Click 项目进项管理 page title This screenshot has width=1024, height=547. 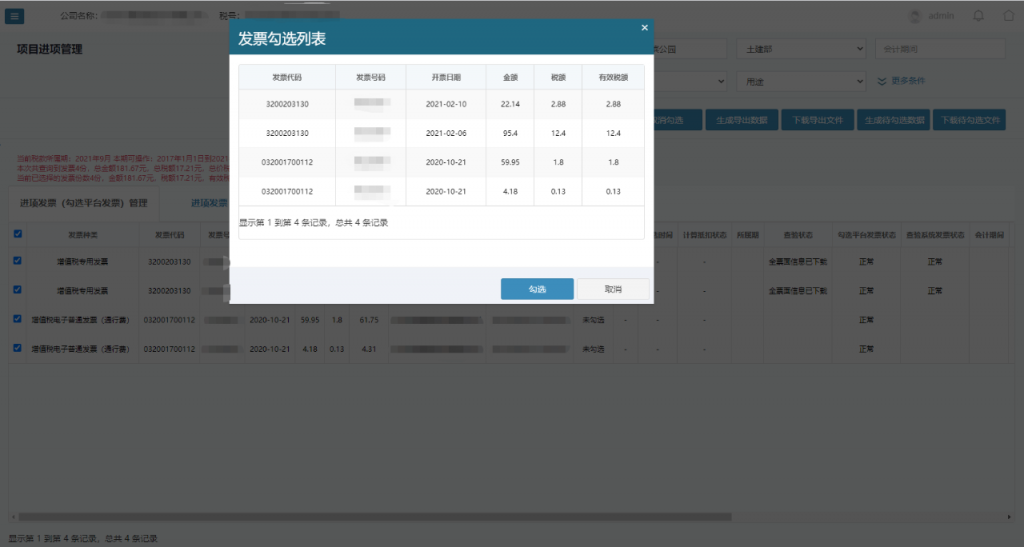point(50,50)
